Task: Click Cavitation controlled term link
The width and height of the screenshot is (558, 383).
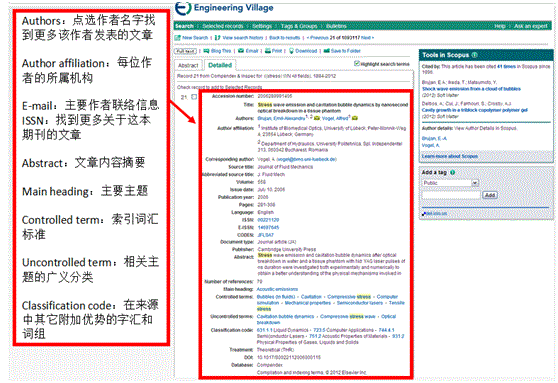Action: click(x=311, y=297)
